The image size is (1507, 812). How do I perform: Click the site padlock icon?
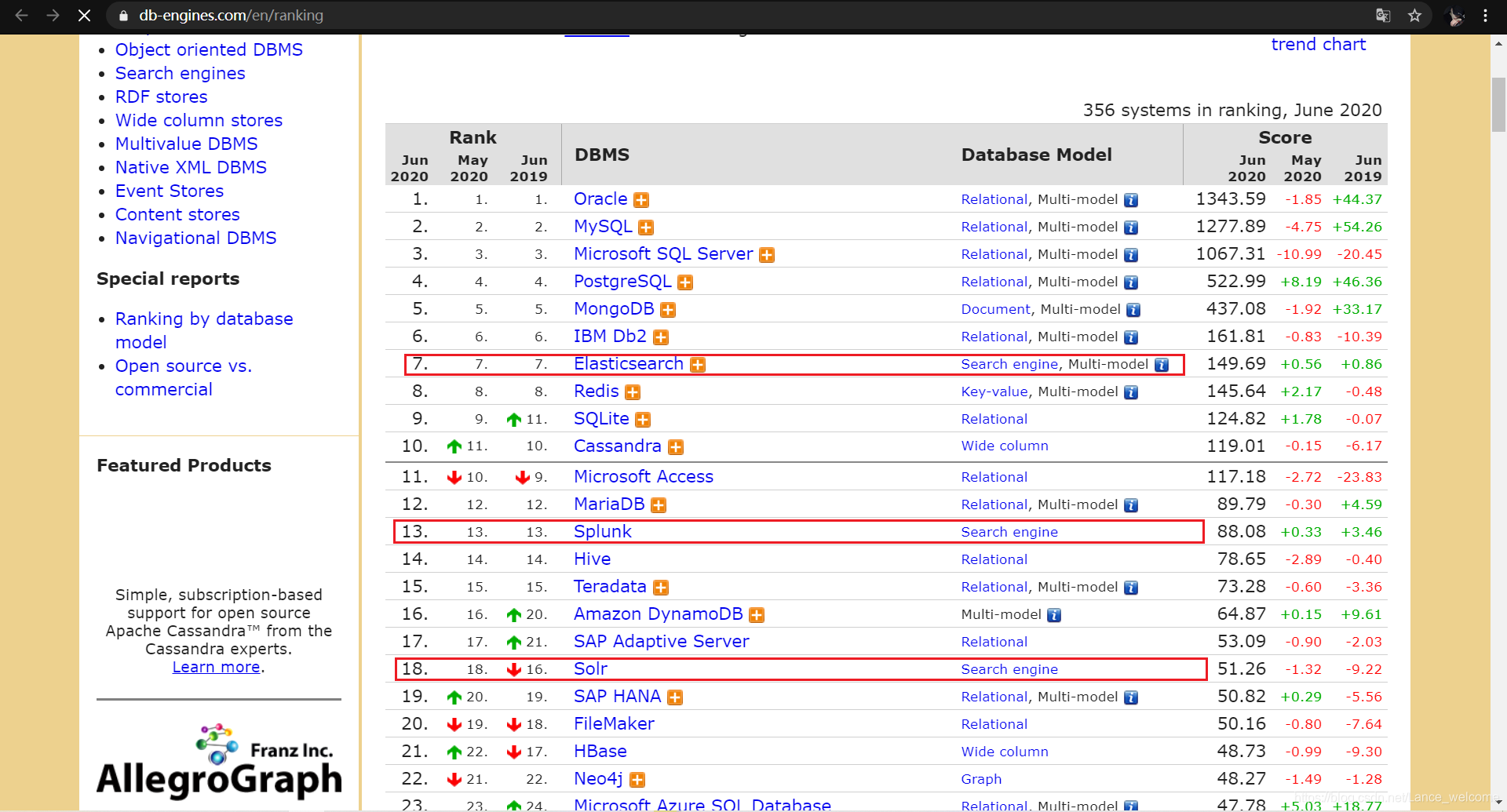coord(123,16)
